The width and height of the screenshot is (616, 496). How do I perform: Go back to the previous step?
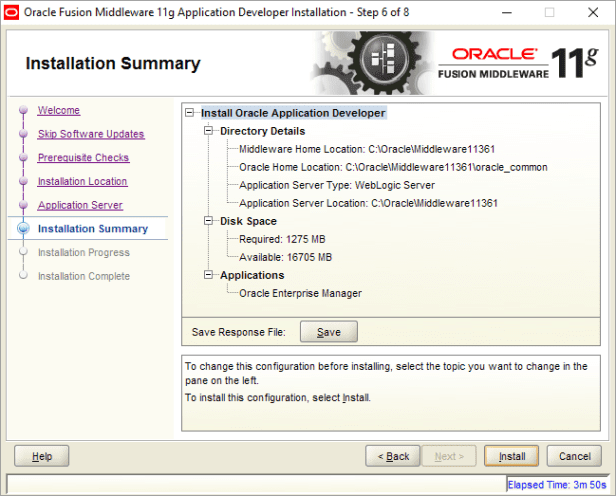(393, 456)
